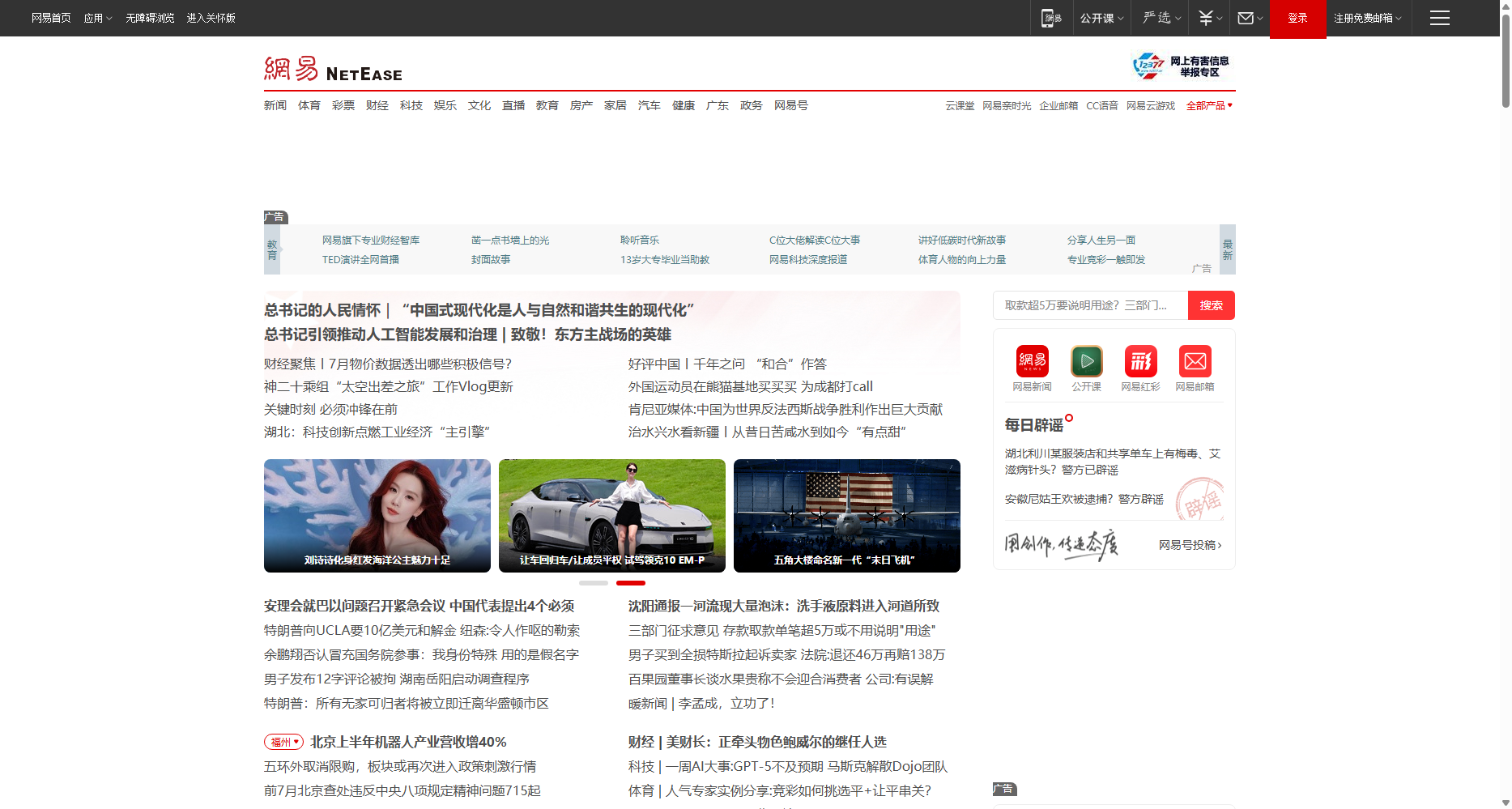Click 进入关怀版 link
The width and height of the screenshot is (1512, 809).
click(211, 18)
